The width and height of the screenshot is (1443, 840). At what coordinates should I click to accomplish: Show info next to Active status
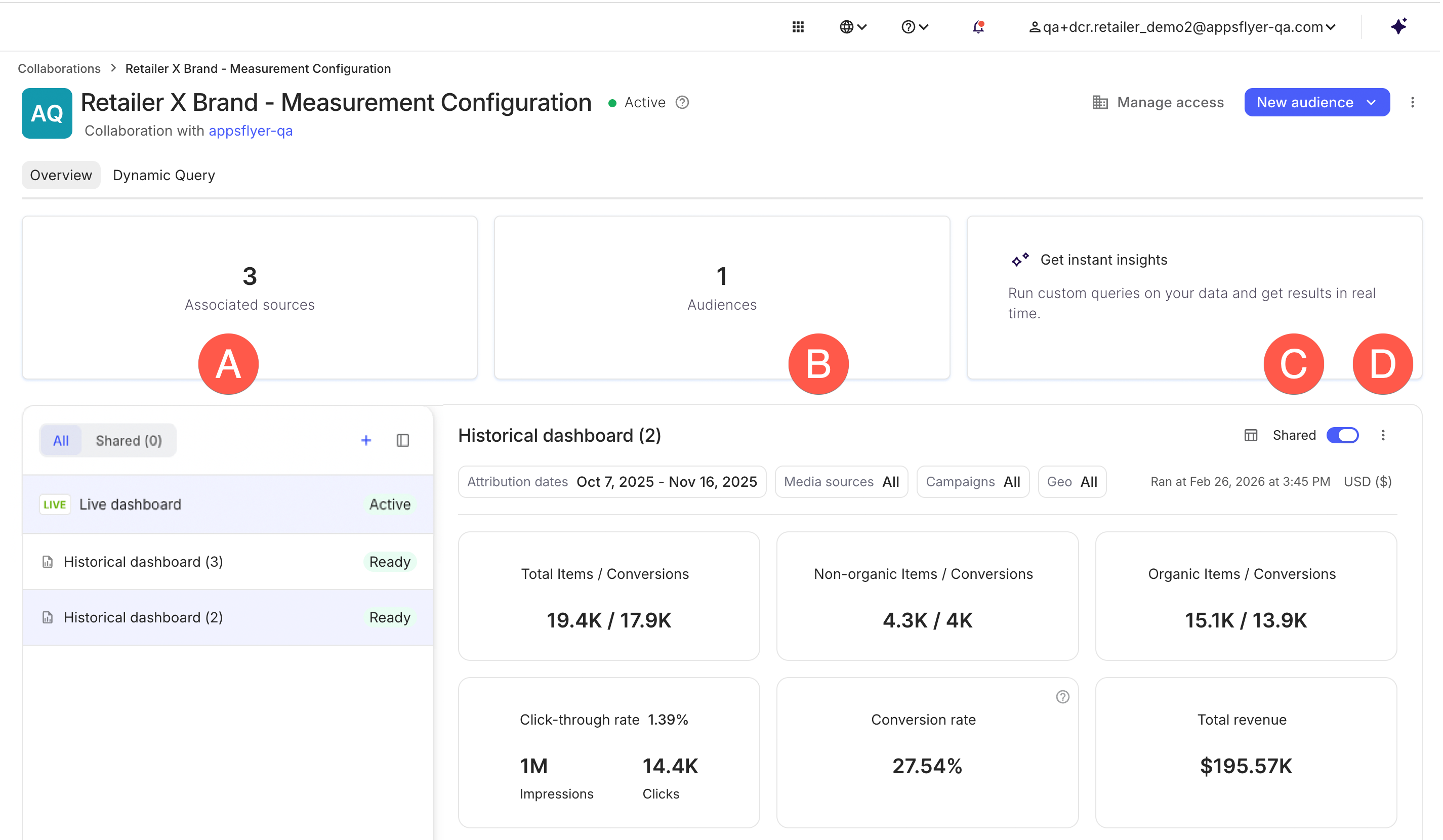click(x=682, y=103)
